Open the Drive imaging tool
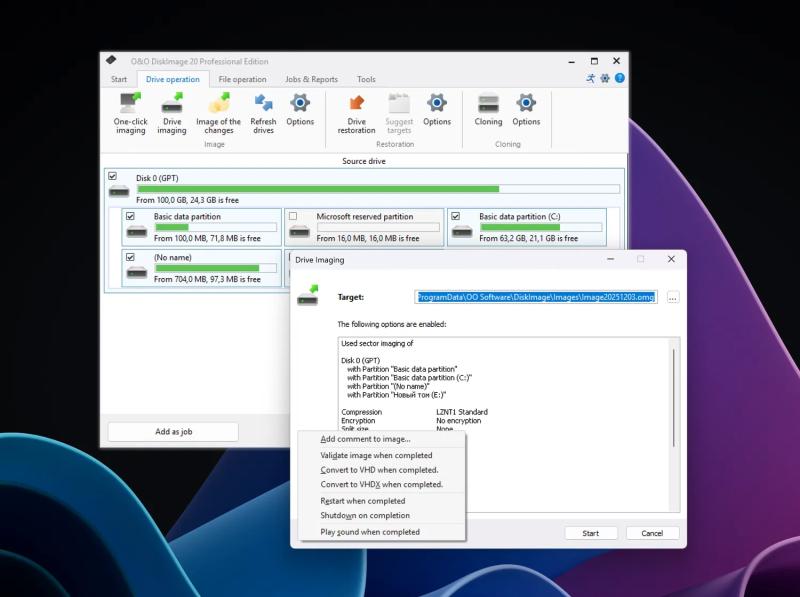This screenshot has width=800, height=597. click(171, 113)
